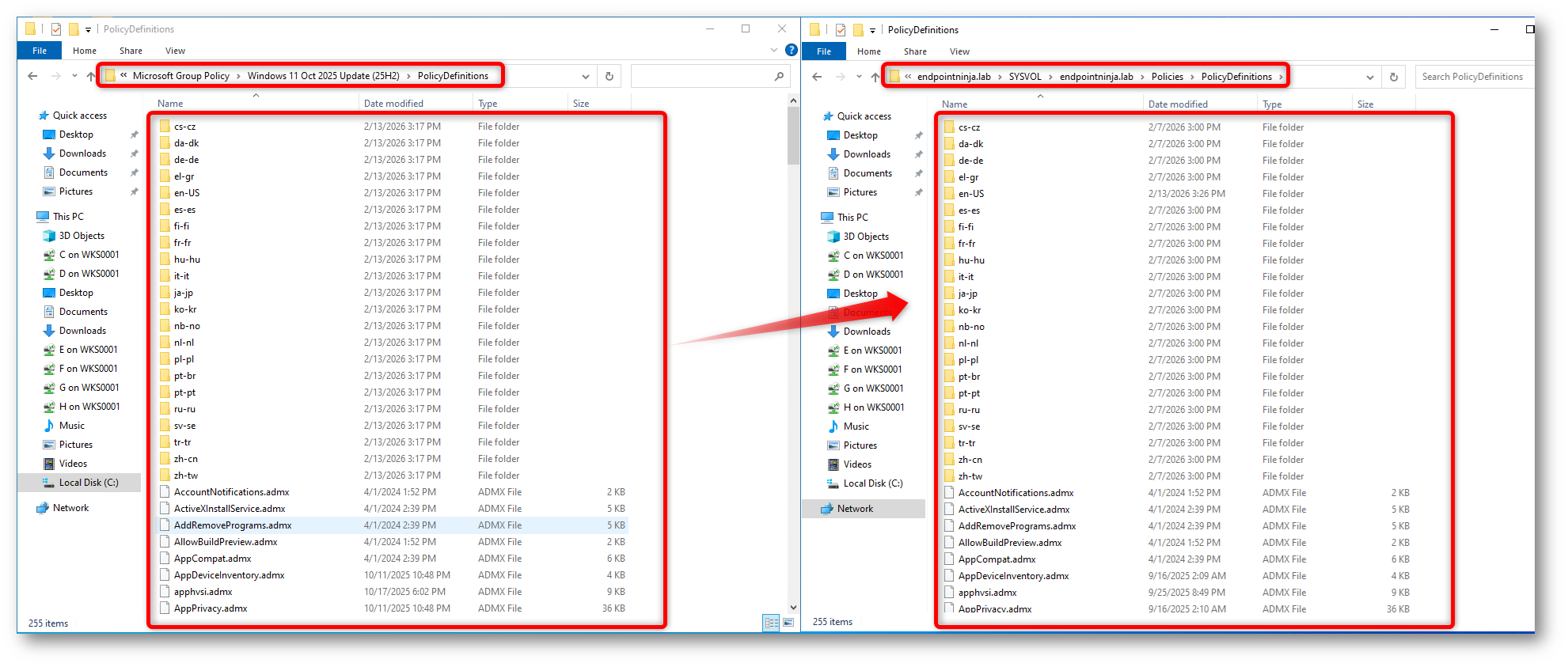The width and height of the screenshot is (1568, 667).
Task: Refresh the Group Policy window folder view
Action: [609, 76]
